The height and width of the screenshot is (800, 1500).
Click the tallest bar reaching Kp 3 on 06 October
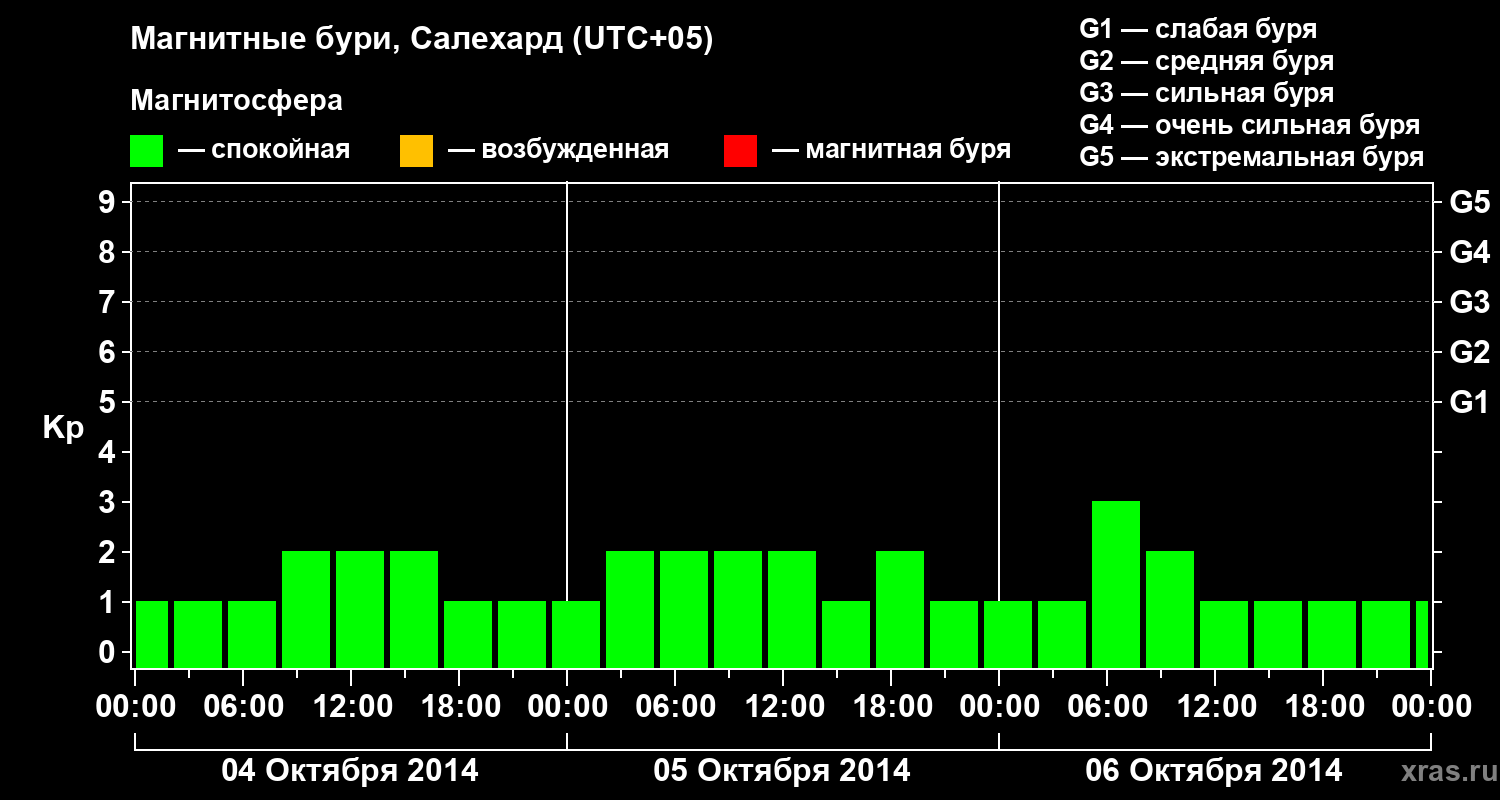click(x=1116, y=585)
